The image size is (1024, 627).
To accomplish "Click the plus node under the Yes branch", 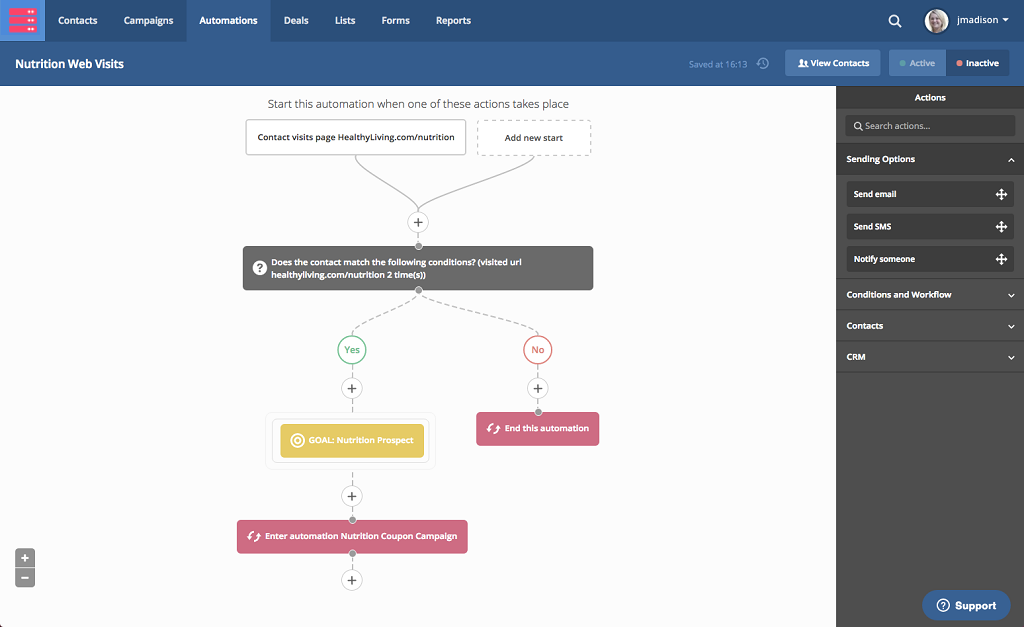I will tap(351, 388).
